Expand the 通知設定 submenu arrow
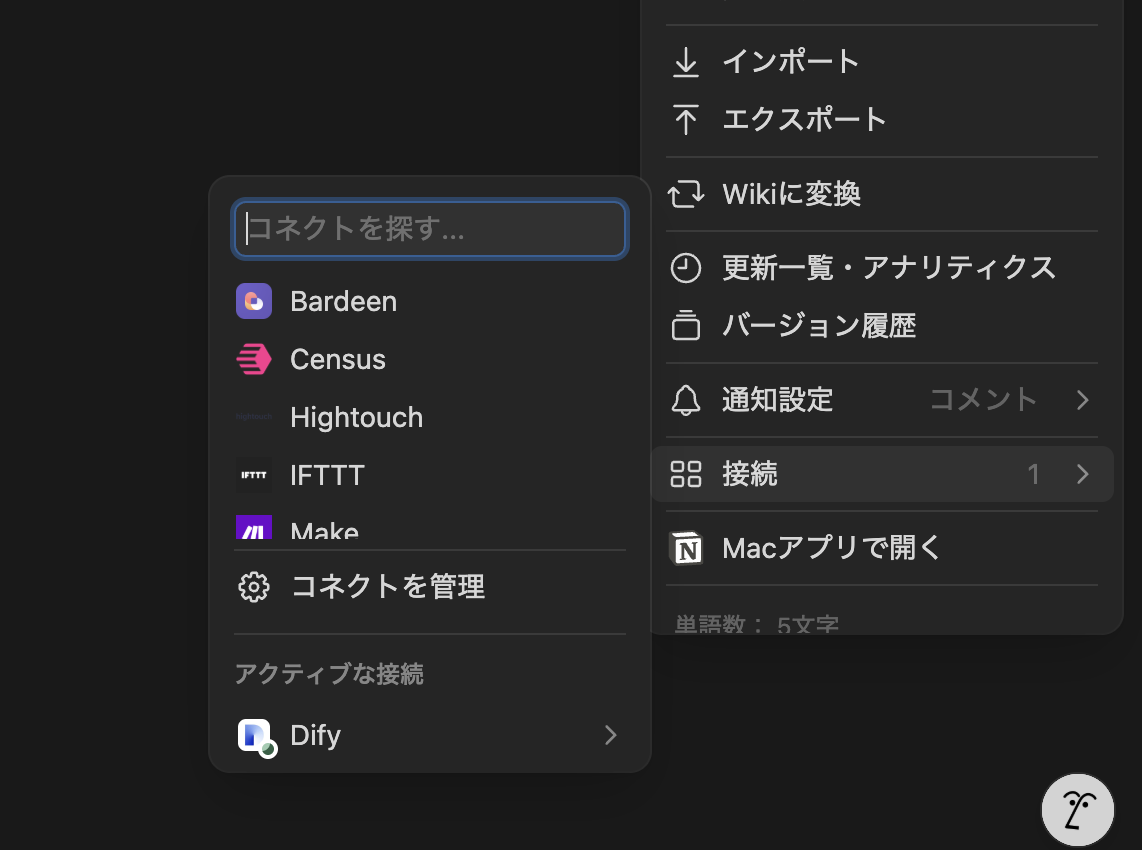 1082,400
